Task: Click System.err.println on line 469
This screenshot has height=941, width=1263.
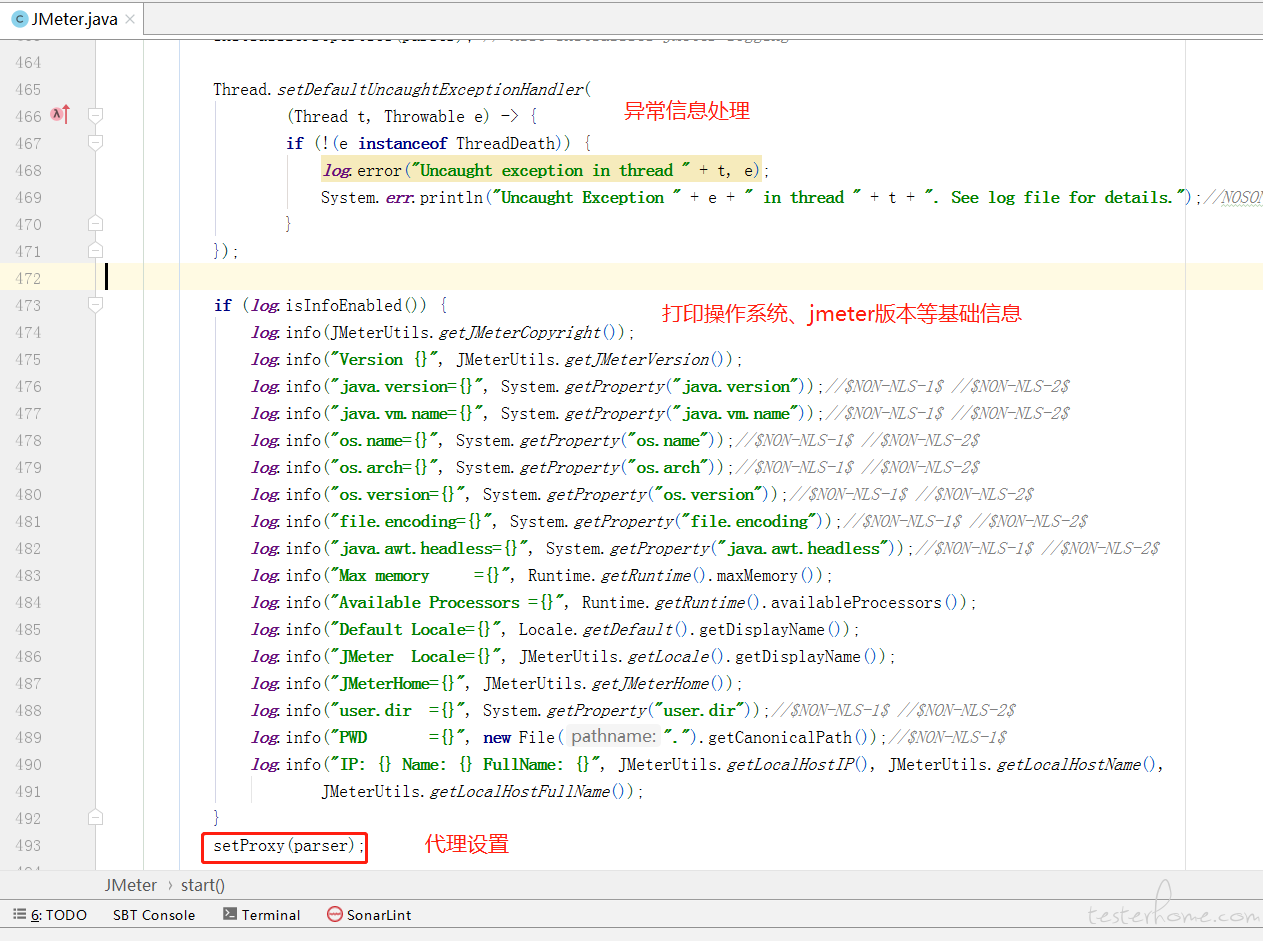Action: [x=402, y=197]
